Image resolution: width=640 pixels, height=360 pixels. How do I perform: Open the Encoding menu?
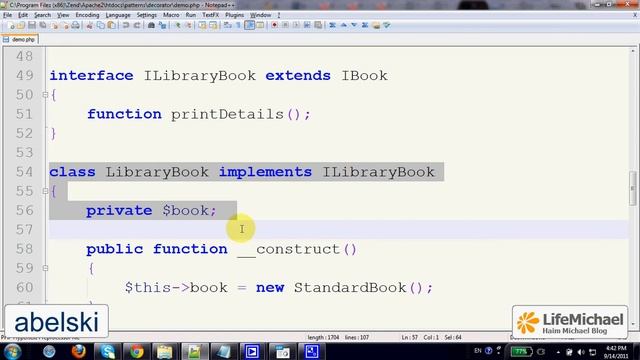click(x=87, y=15)
